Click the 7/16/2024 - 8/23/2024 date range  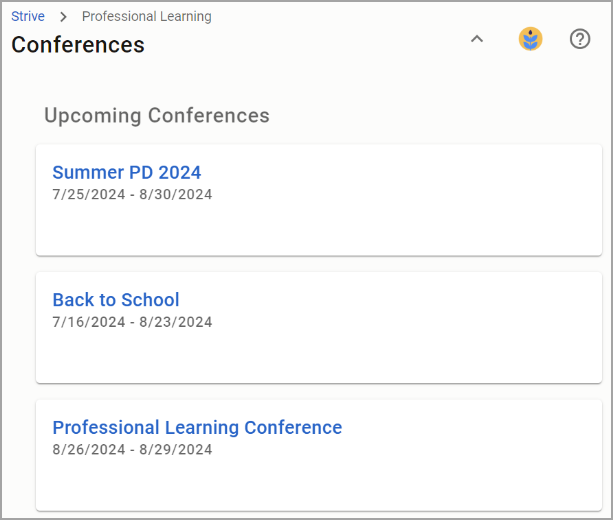tap(132, 322)
